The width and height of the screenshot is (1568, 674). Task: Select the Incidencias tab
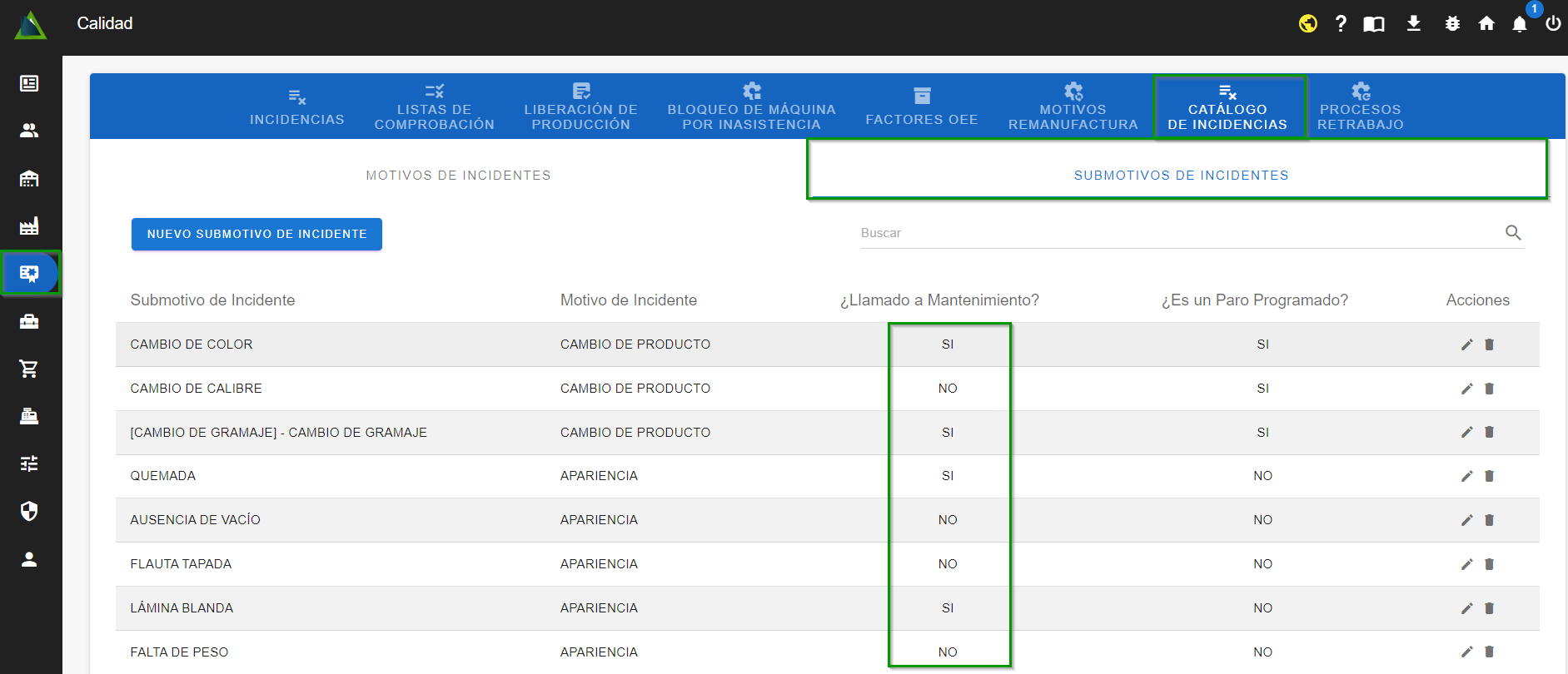[x=297, y=107]
